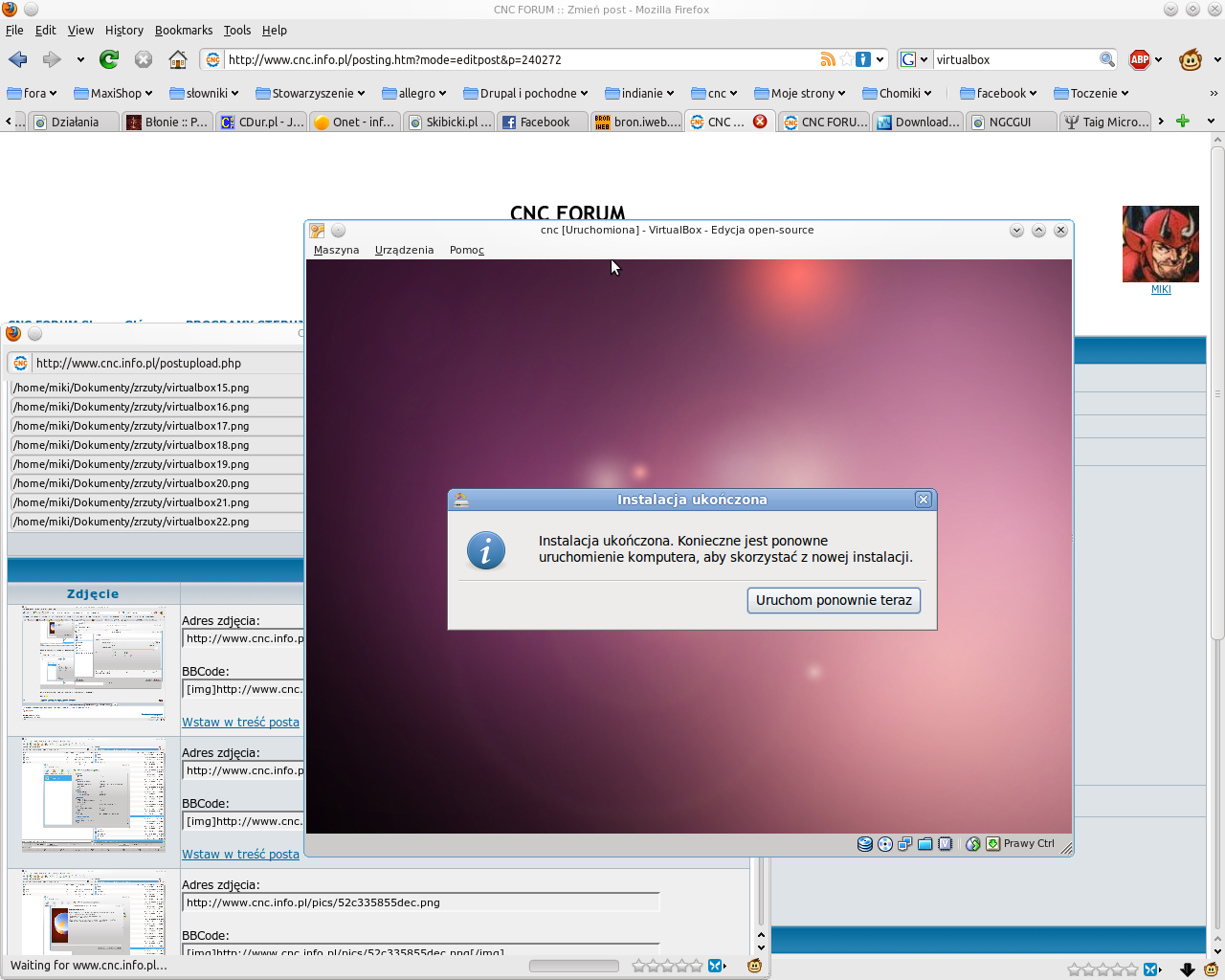Click the Greasemonkey monkey icon in toolbar

[1191, 59]
